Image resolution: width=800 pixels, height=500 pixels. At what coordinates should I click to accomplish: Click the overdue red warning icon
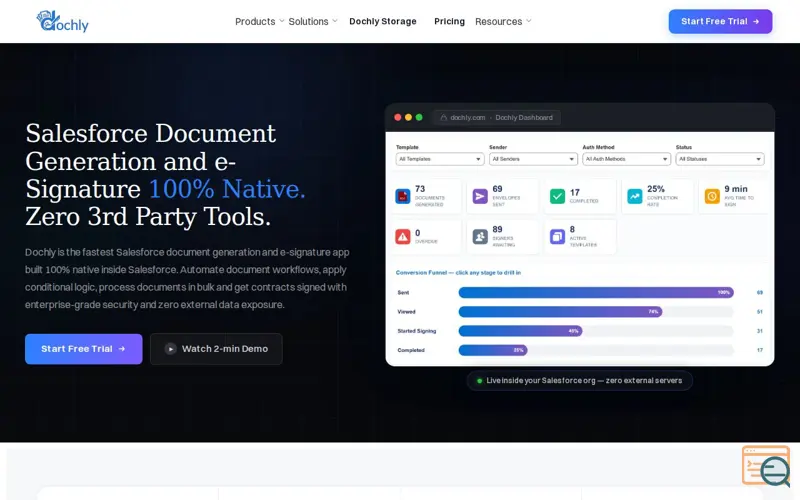(403, 237)
